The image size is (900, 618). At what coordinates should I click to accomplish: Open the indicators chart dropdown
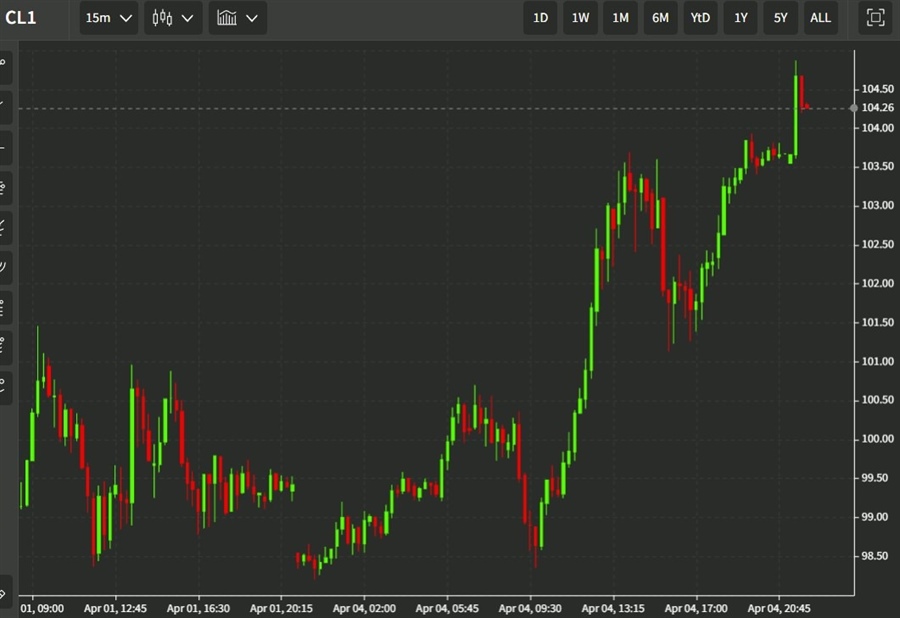237,18
